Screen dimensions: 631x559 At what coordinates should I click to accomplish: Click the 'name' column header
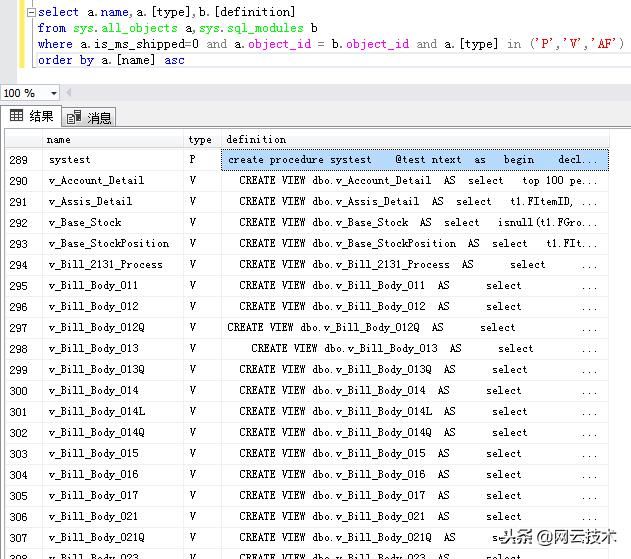coord(59,140)
